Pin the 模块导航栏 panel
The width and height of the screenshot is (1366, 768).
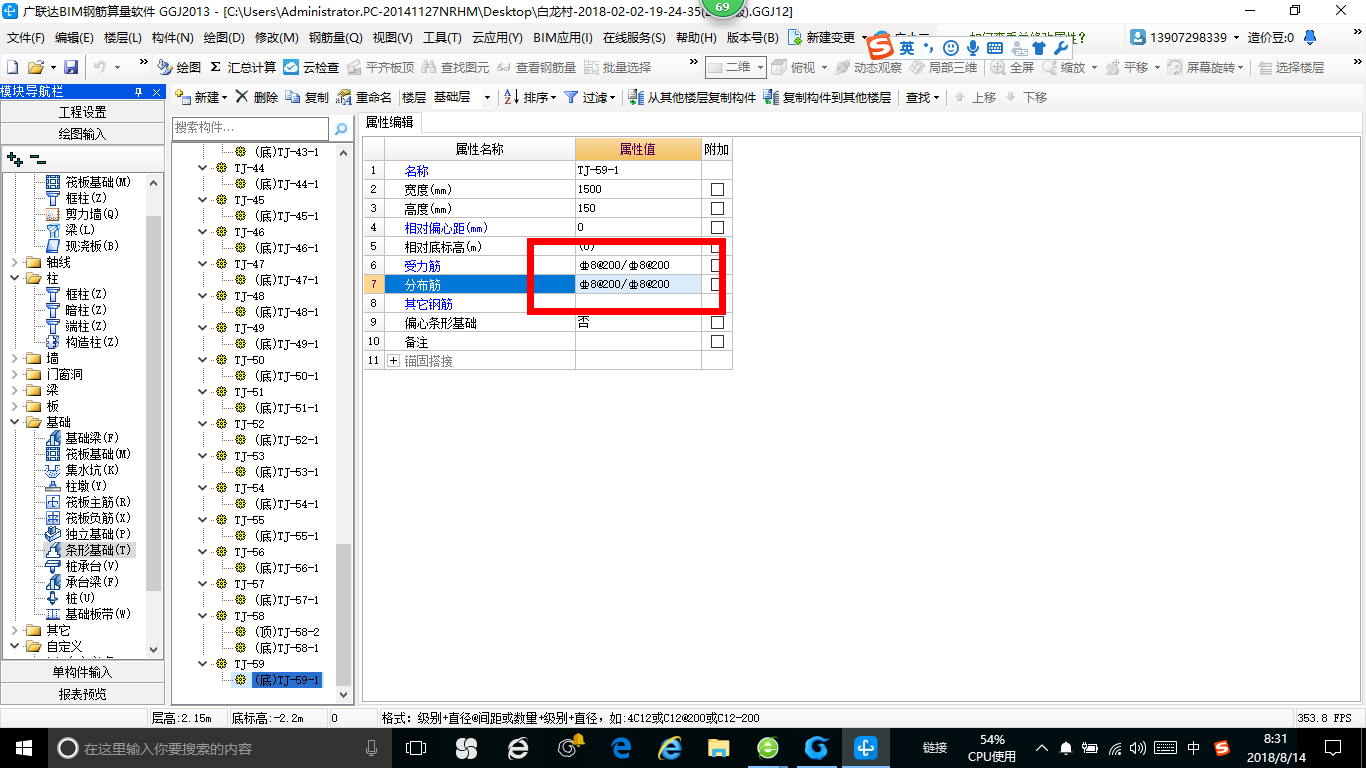pos(138,91)
